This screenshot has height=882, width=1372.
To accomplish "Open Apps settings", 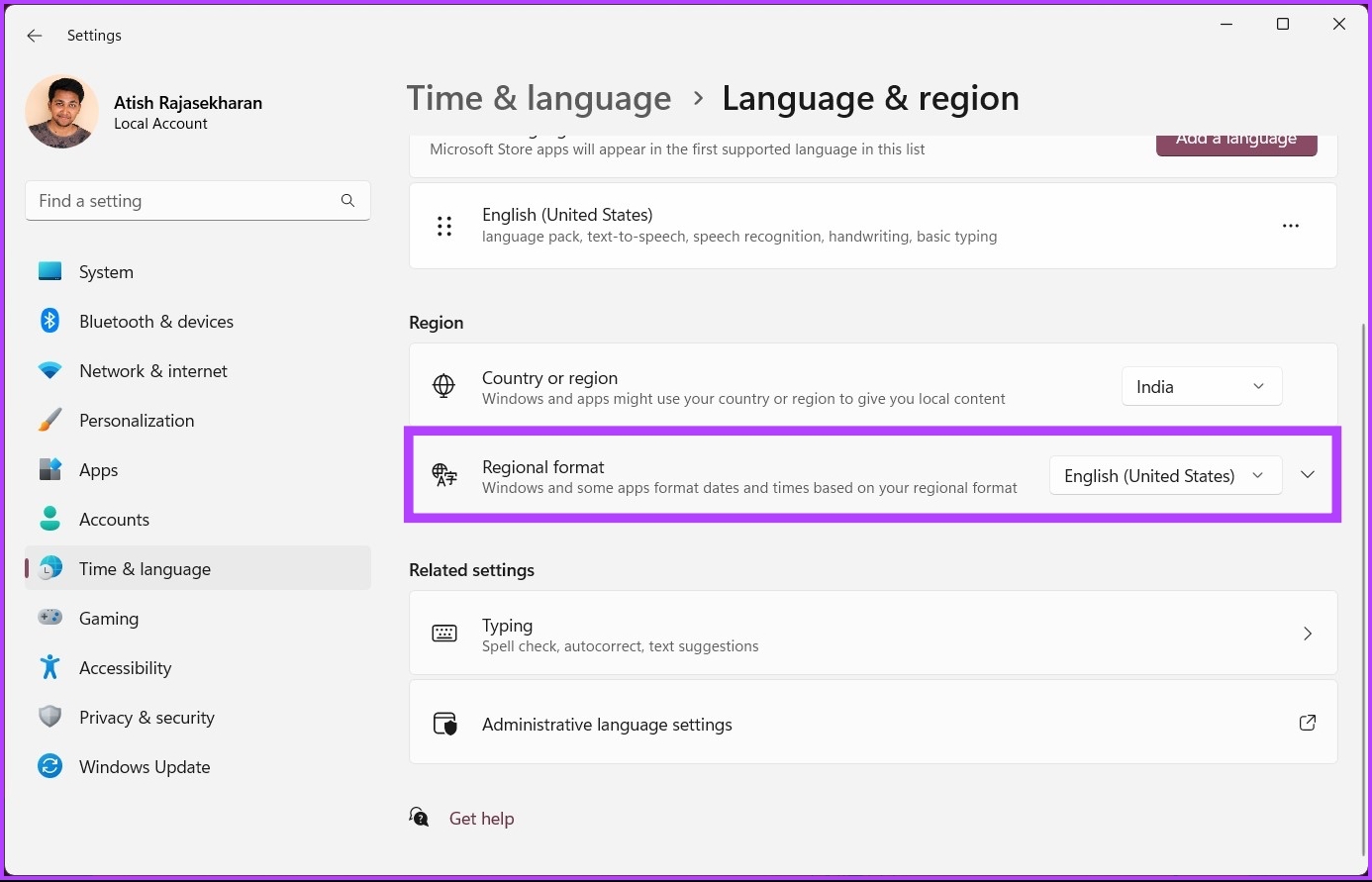I will tap(98, 469).
